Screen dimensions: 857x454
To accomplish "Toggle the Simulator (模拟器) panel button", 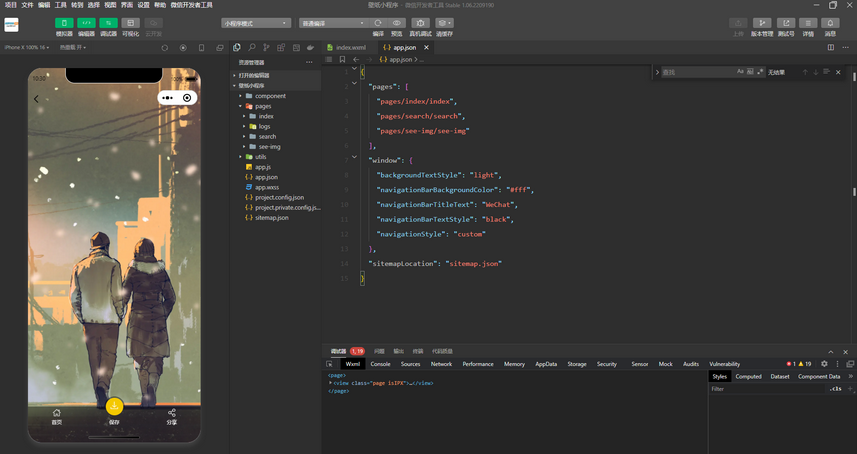I will [64, 23].
